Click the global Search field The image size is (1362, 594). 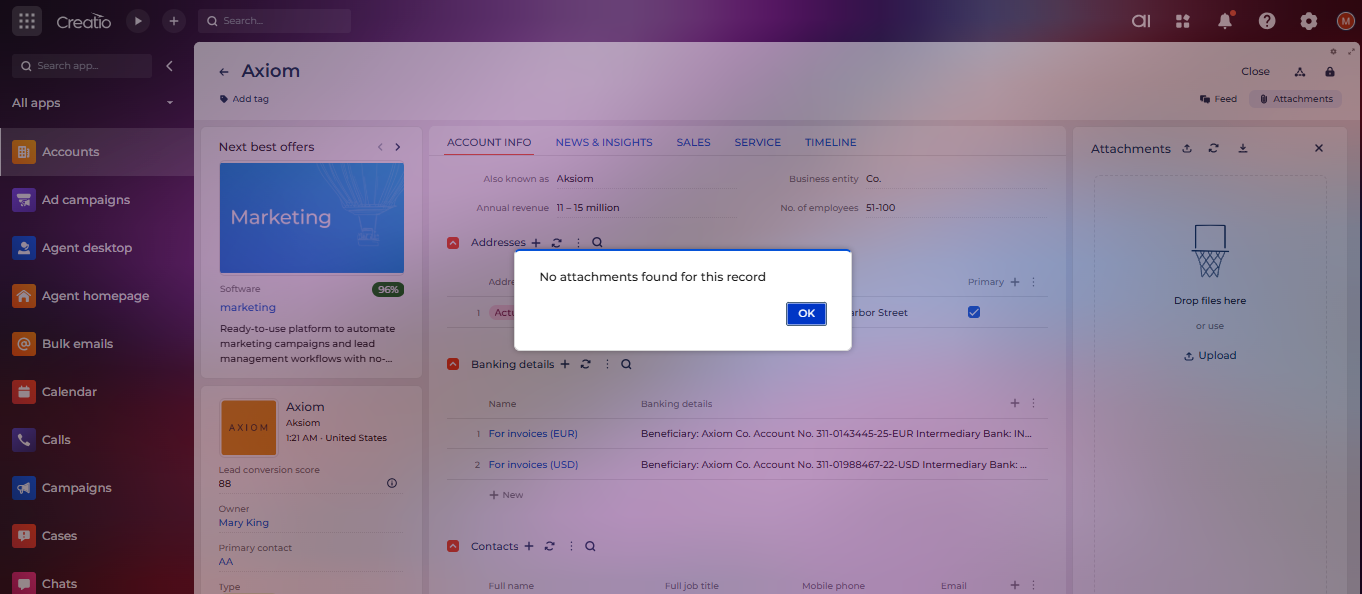point(275,21)
